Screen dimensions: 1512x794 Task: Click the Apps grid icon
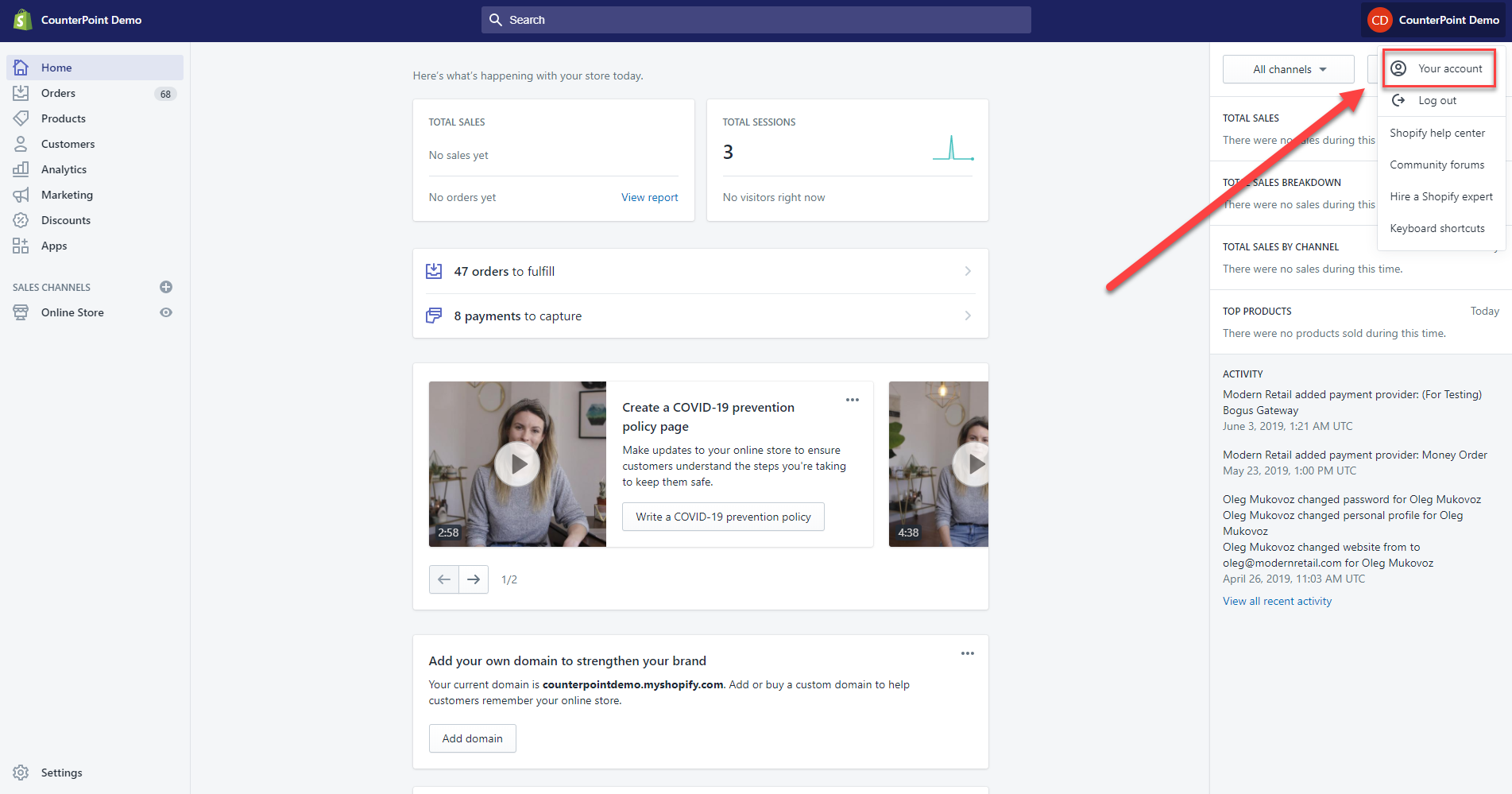(x=21, y=246)
